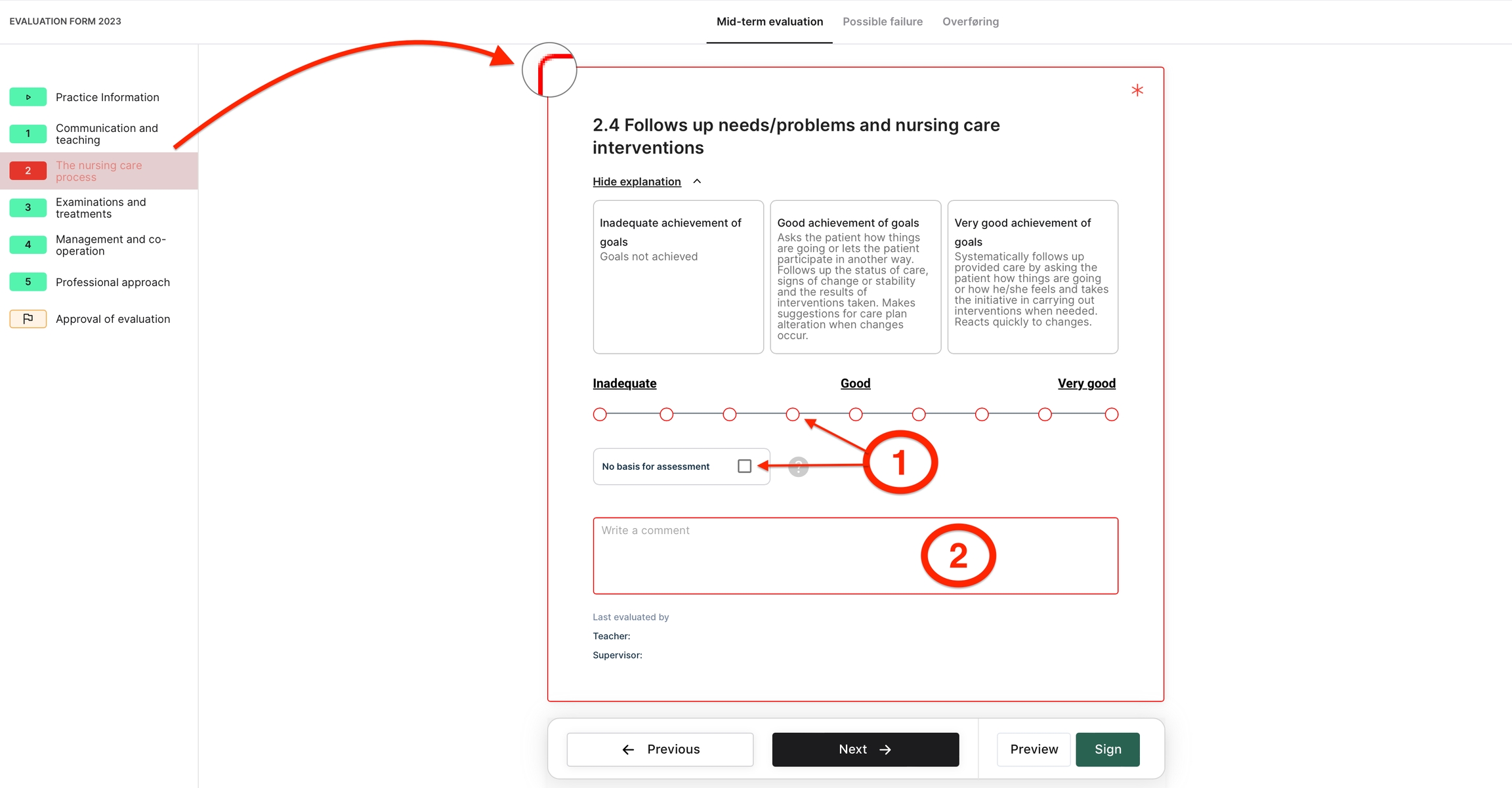Click the underlined Good scale heading
The image size is (1512, 788).
[855, 384]
